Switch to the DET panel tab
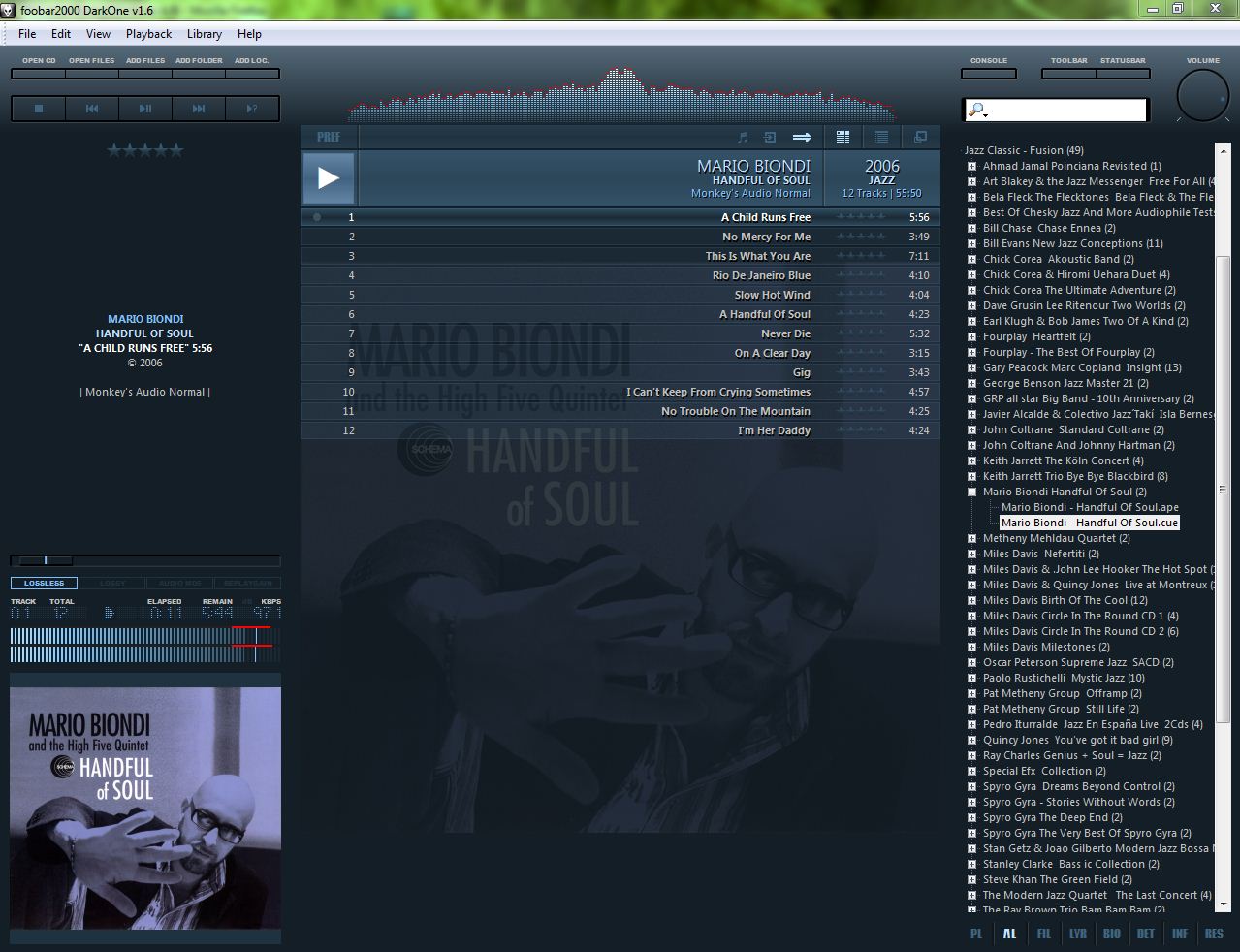1240x952 pixels. [1146, 934]
